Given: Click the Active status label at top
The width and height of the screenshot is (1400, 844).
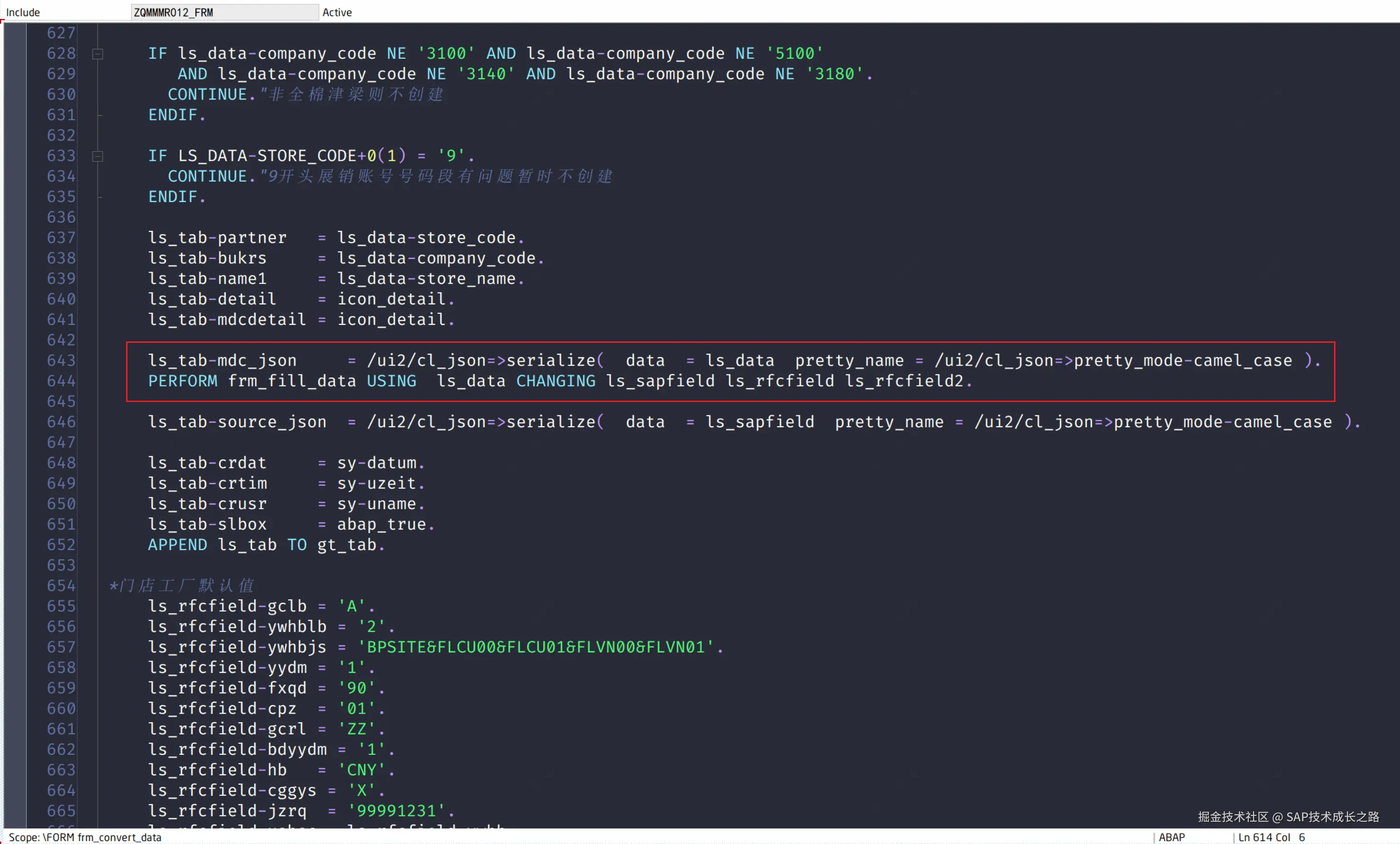Looking at the screenshot, I should [x=337, y=12].
